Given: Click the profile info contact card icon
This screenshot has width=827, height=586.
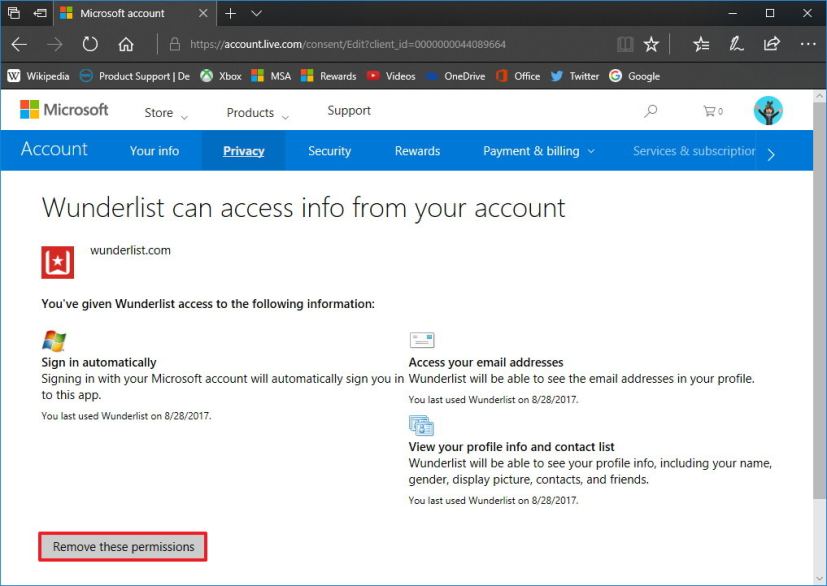Looking at the screenshot, I should 421,425.
